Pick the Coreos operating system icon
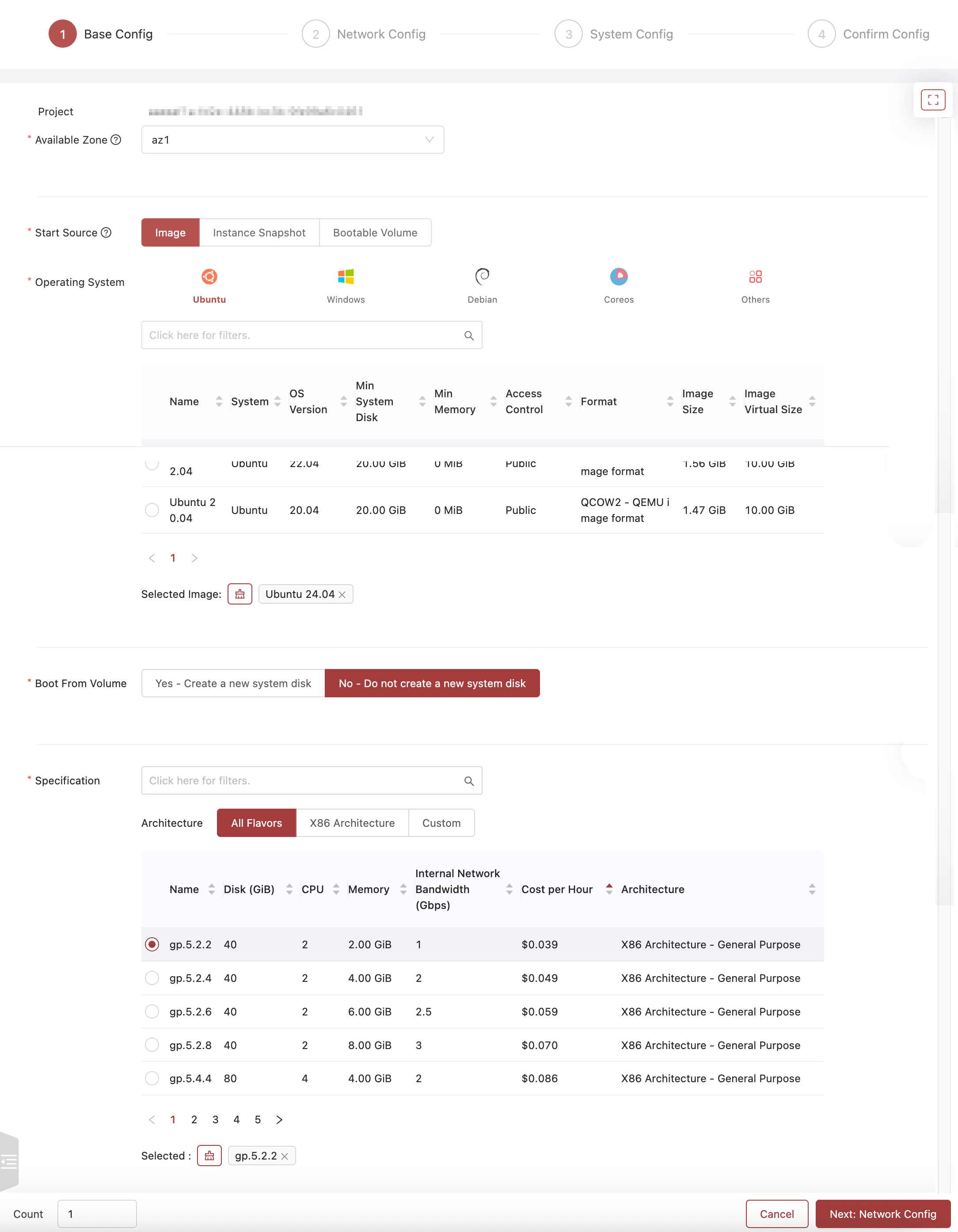Screen dimensions: 958x1232 click(618, 277)
